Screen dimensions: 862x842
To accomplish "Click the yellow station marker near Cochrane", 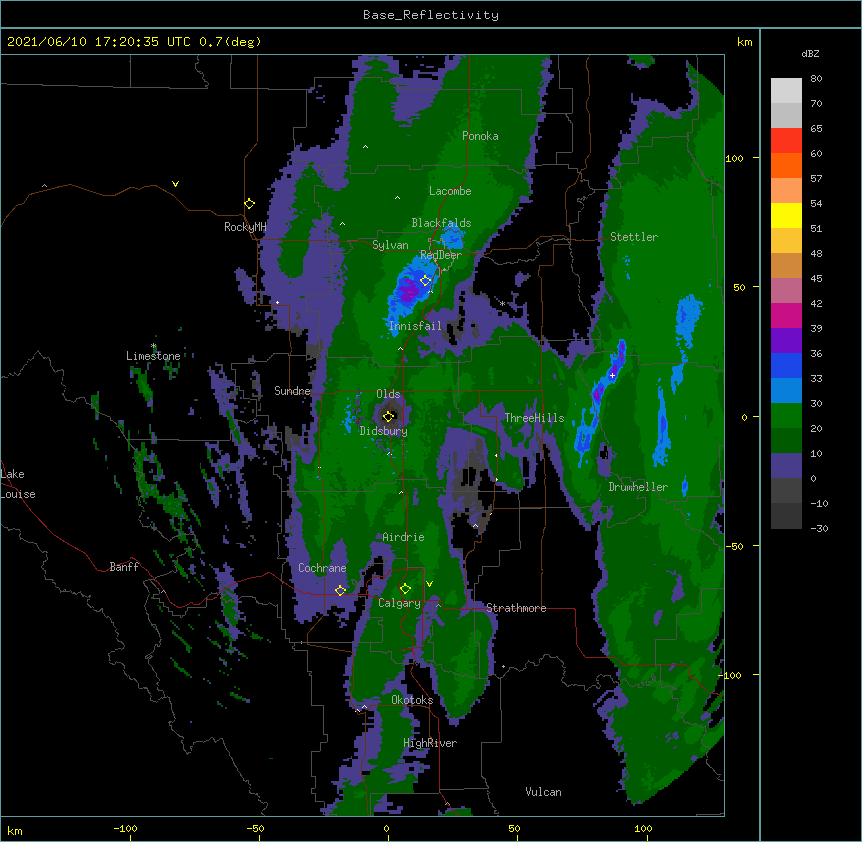I will point(340,590).
